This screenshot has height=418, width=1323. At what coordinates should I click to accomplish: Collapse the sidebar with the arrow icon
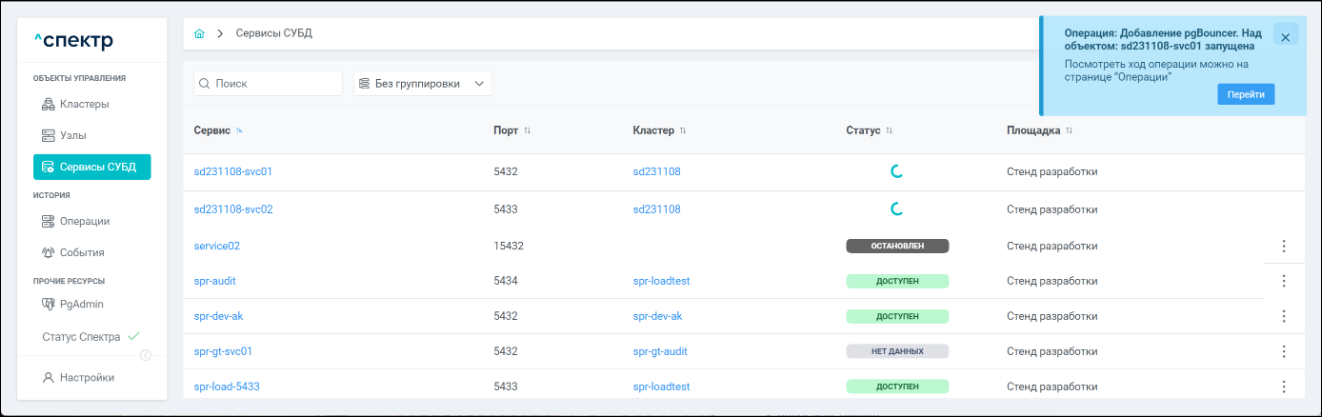[146, 355]
